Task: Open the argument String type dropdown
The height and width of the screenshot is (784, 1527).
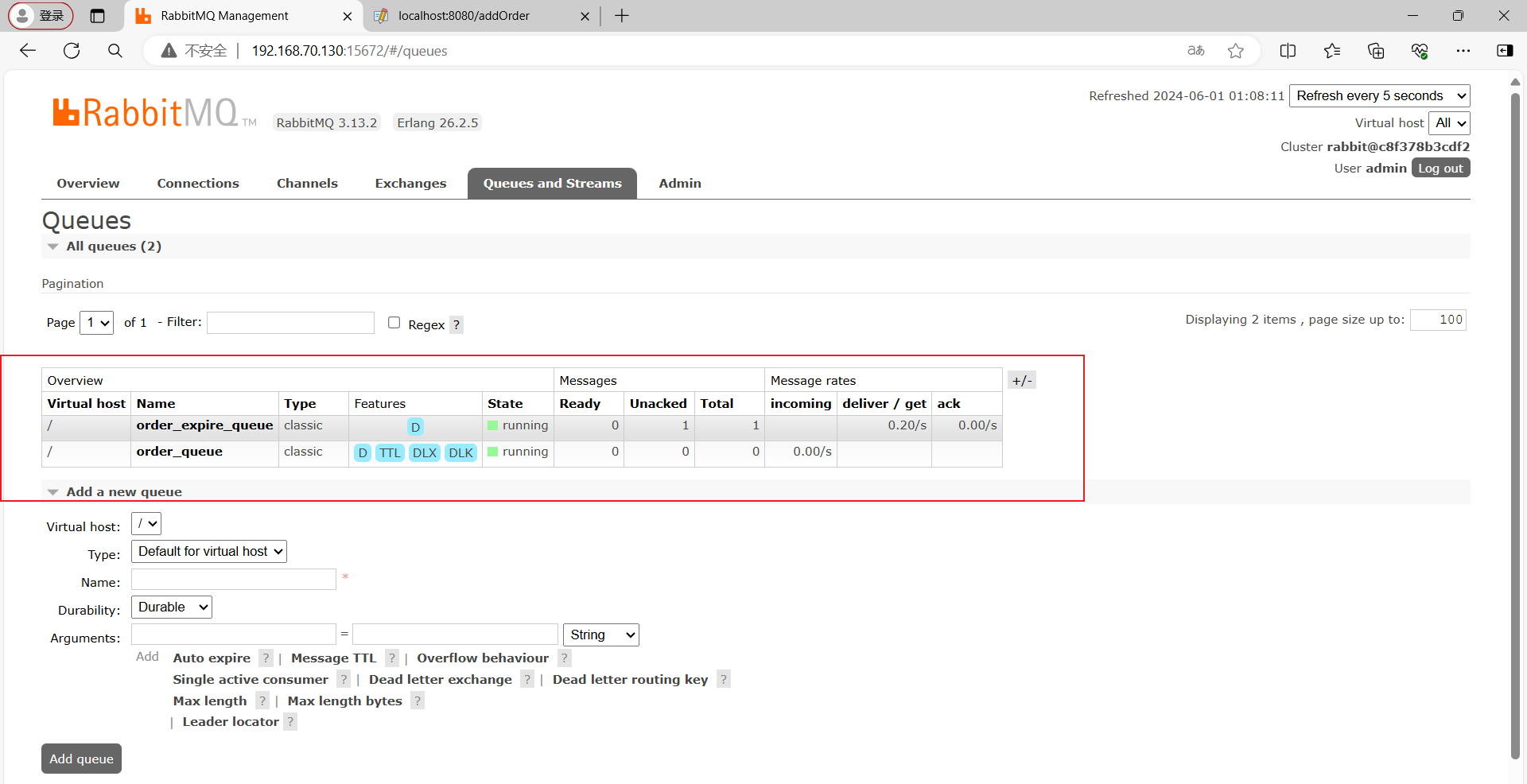Action: click(601, 635)
